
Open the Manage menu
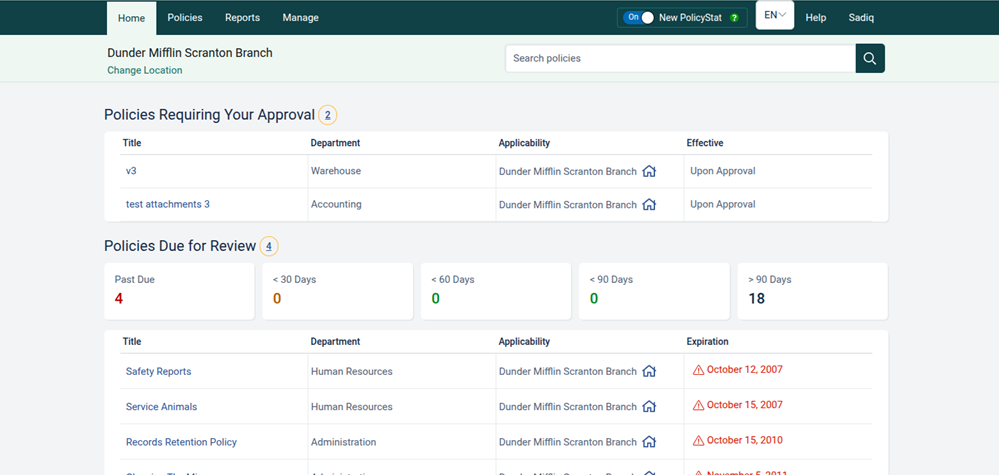pos(300,18)
